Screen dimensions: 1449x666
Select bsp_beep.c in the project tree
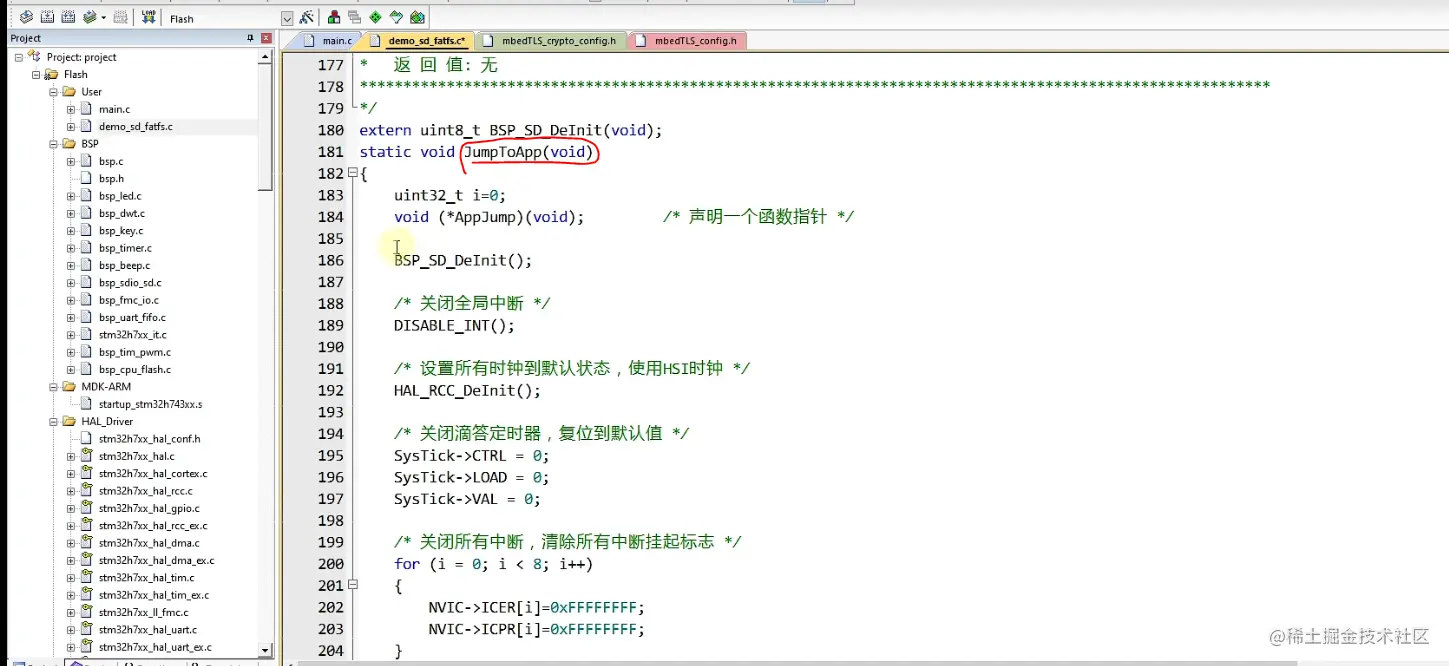[124, 265]
